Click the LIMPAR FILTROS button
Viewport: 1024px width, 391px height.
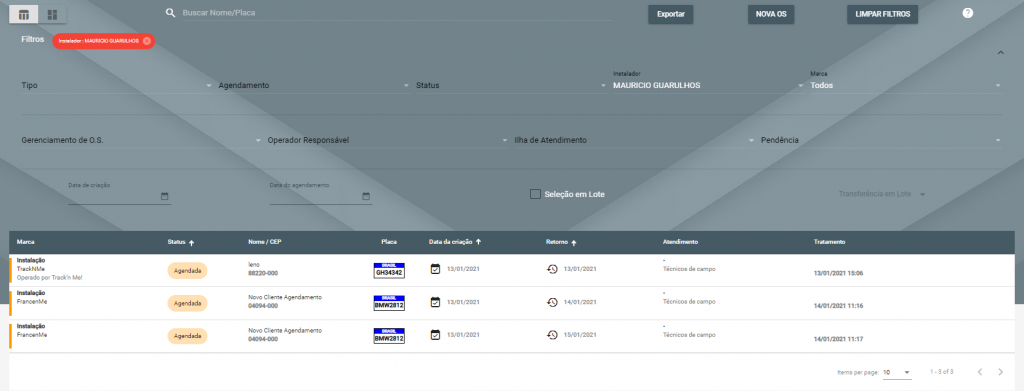point(882,14)
